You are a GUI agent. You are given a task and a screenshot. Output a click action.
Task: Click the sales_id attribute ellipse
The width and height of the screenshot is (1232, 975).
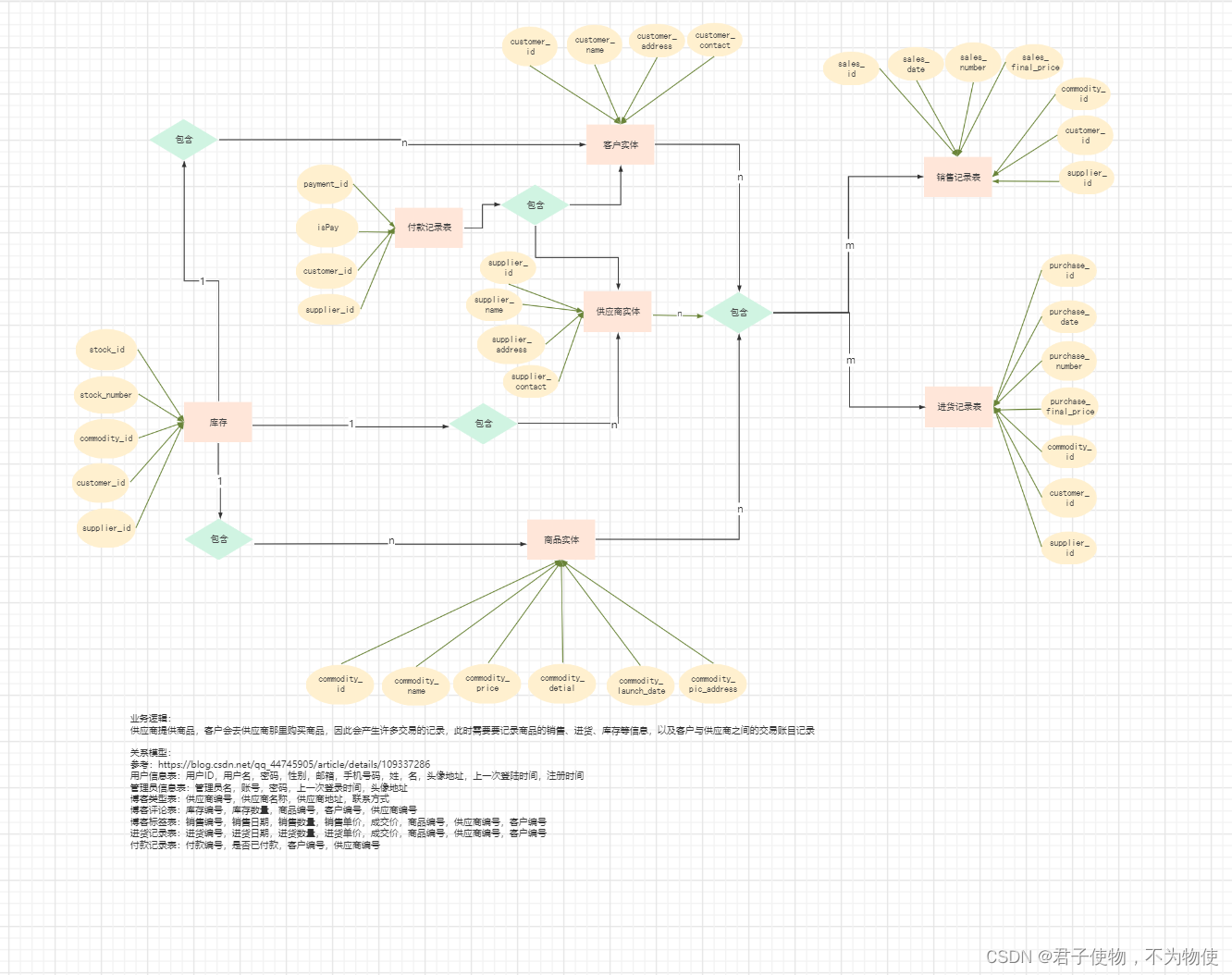coord(851,68)
